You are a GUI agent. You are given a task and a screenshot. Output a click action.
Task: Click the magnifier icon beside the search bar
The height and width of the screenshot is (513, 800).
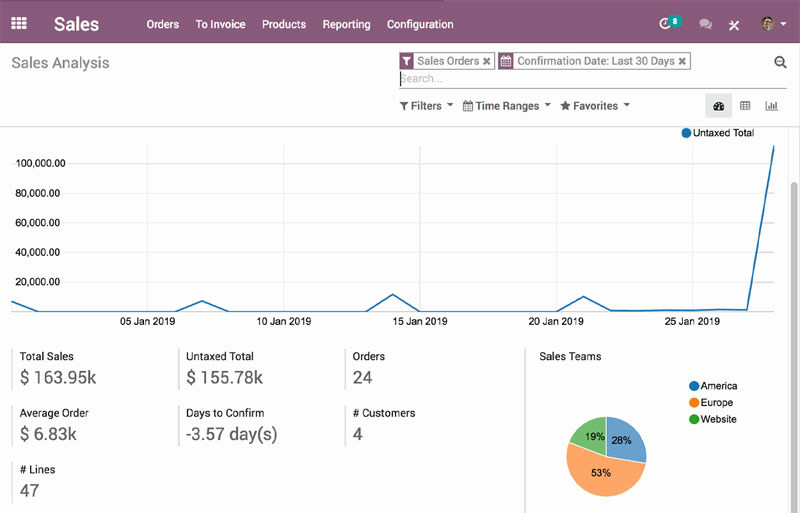(x=780, y=62)
